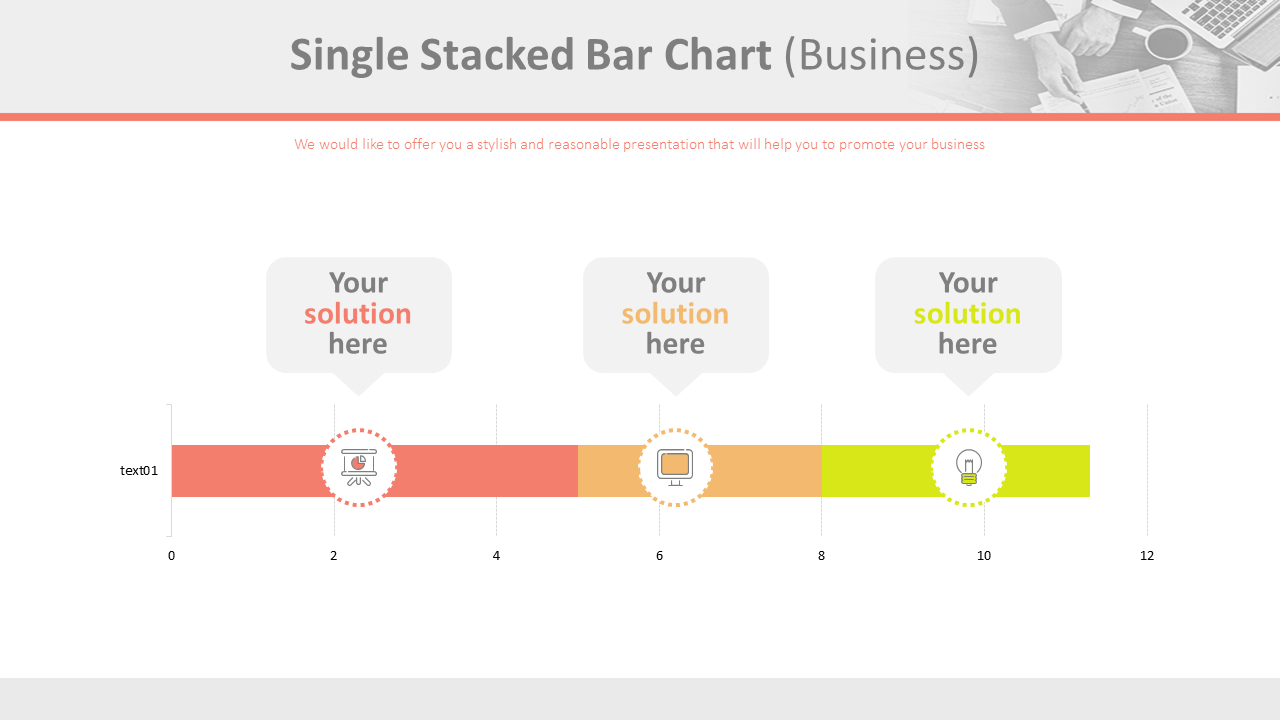Select the yellow-green callout speech bubble
The image size is (1280, 720).
967,314
